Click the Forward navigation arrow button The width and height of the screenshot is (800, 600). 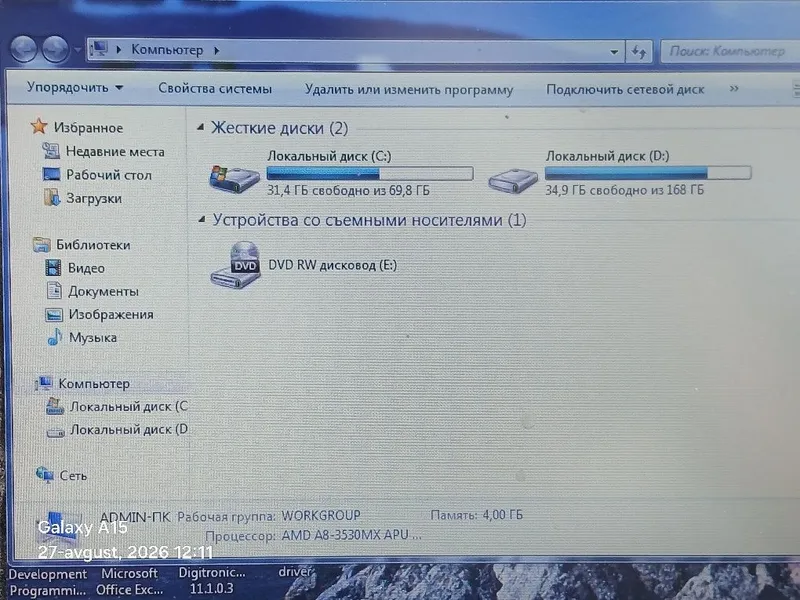[55, 49]
